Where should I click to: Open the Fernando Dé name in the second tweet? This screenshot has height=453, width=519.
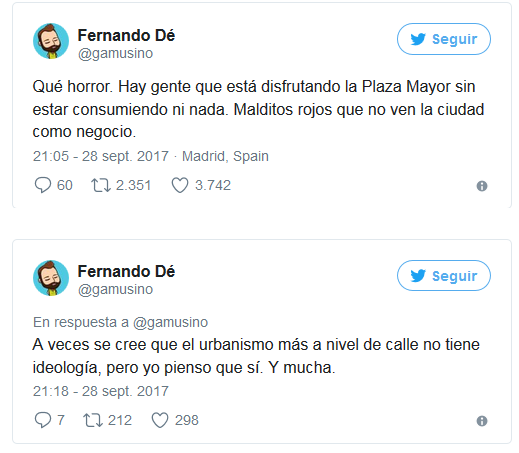(126, 271)
